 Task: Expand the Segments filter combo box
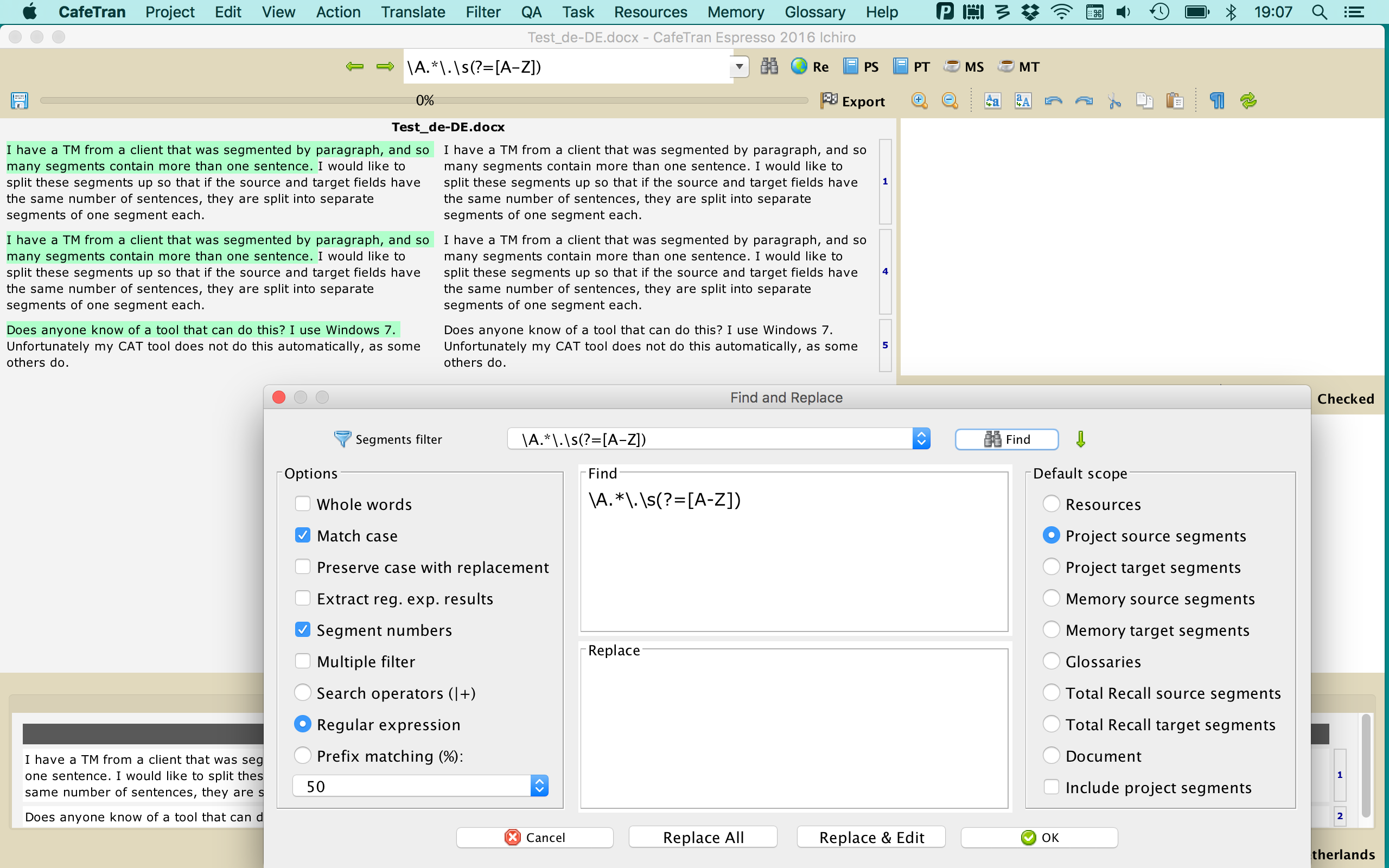click(921, 439)
